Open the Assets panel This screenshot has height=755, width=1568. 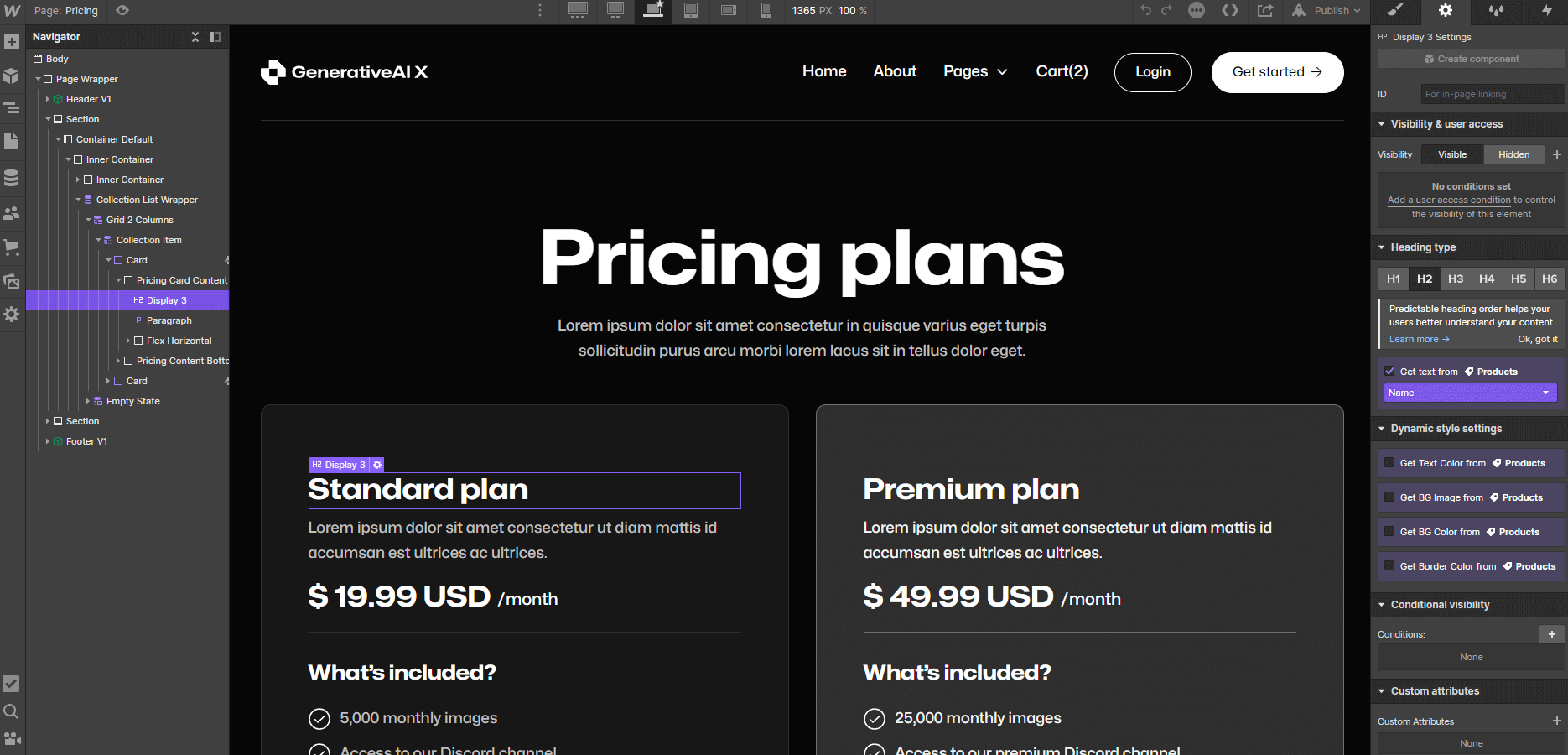coord(13,280)
